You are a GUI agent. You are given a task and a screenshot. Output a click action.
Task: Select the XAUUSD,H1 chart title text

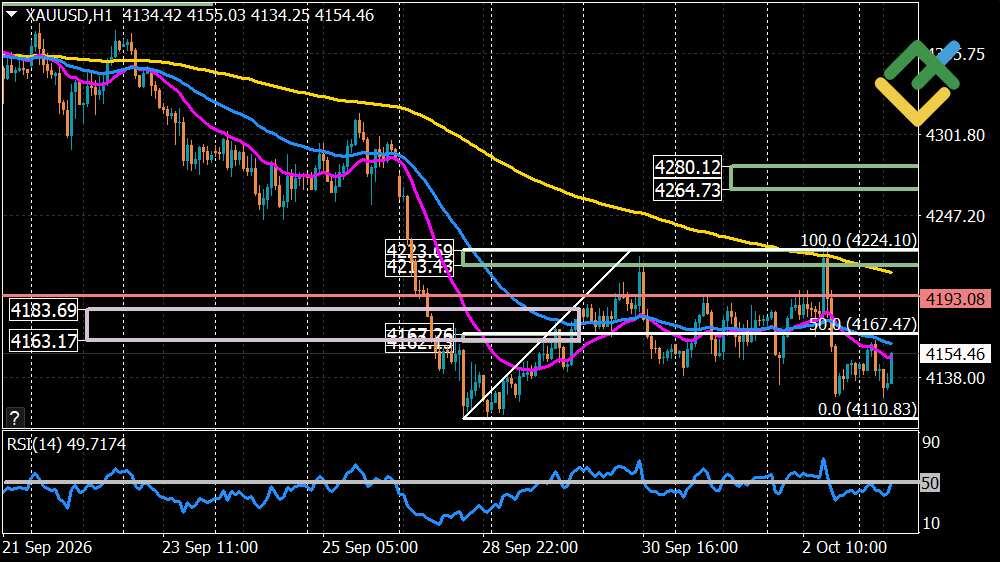69,15
